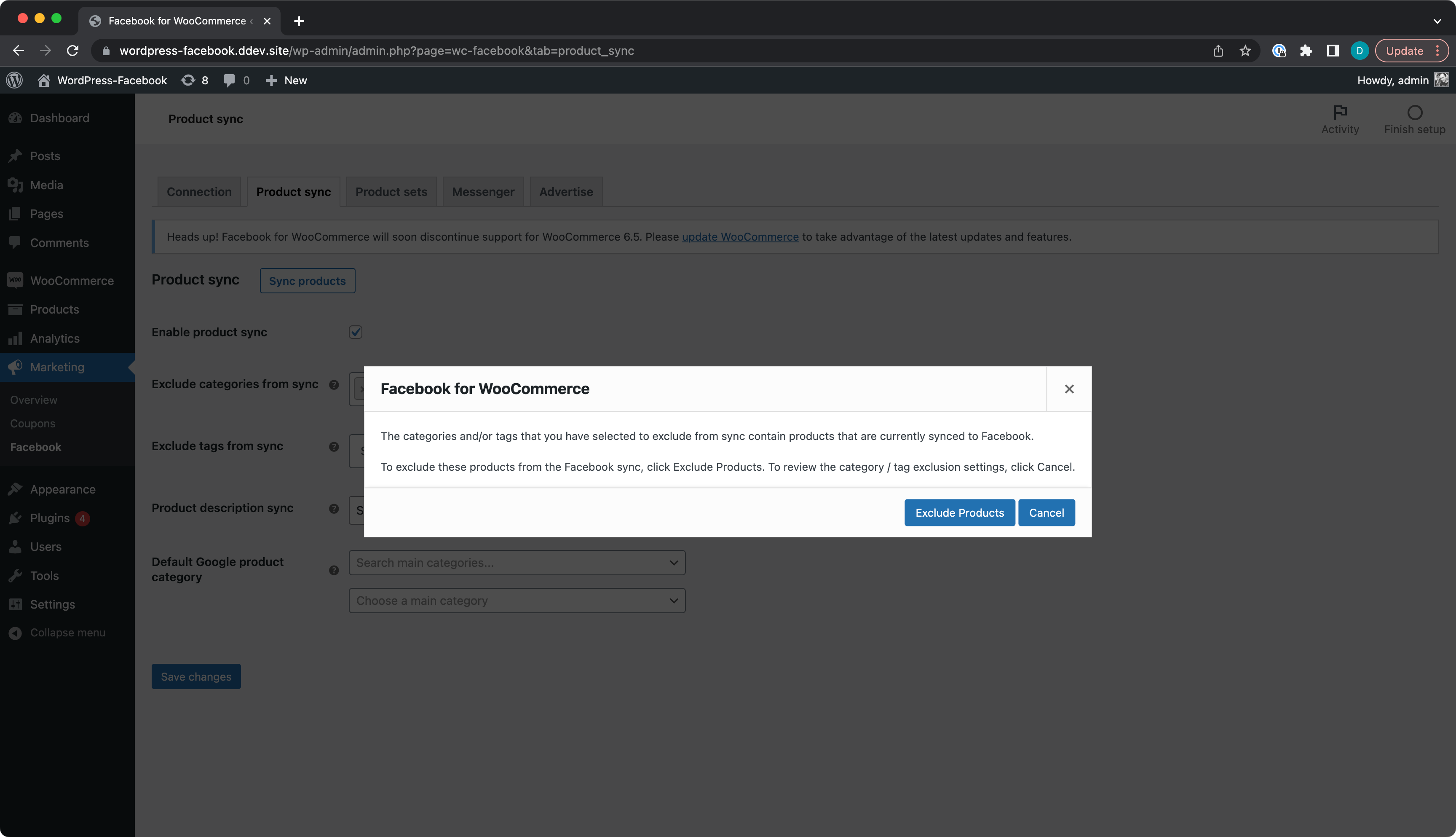The image size is (1456, 837).
Task: Switch to the Product sets tab
Action: pos(391,192)
